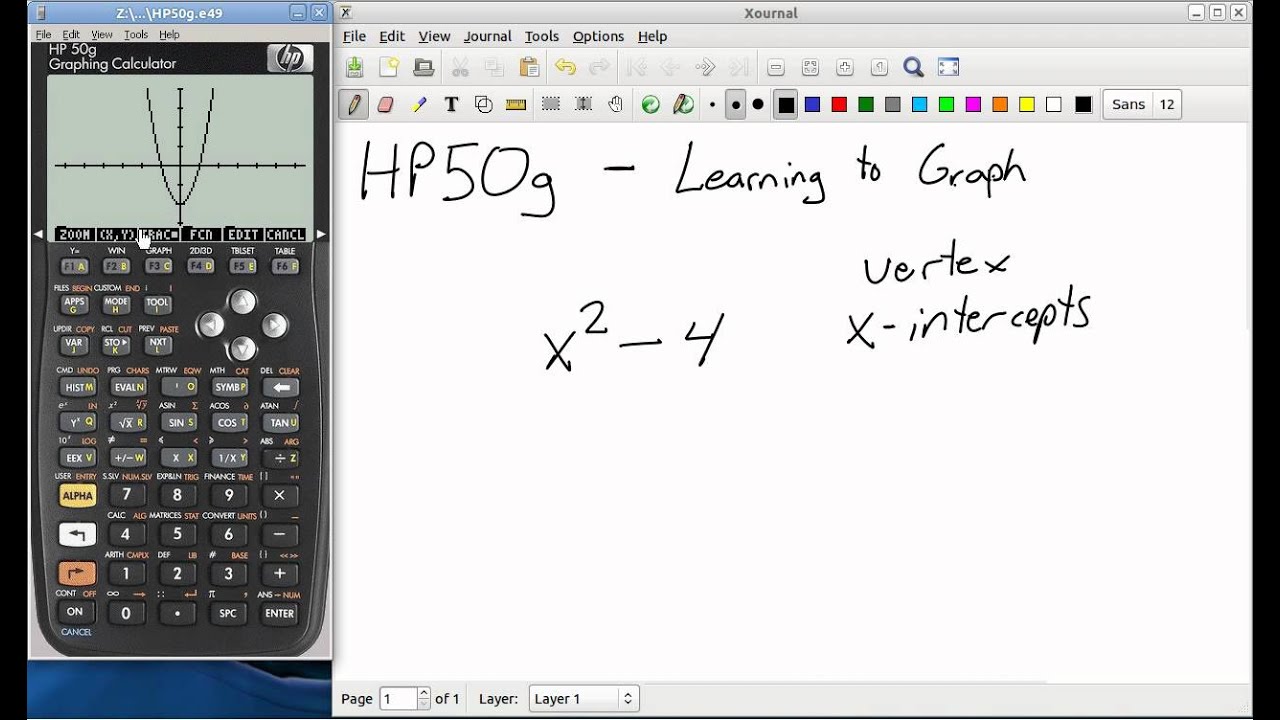Zoom out with the minus icon
Viewport: 1280px width, 720px height.
(776, 67)
